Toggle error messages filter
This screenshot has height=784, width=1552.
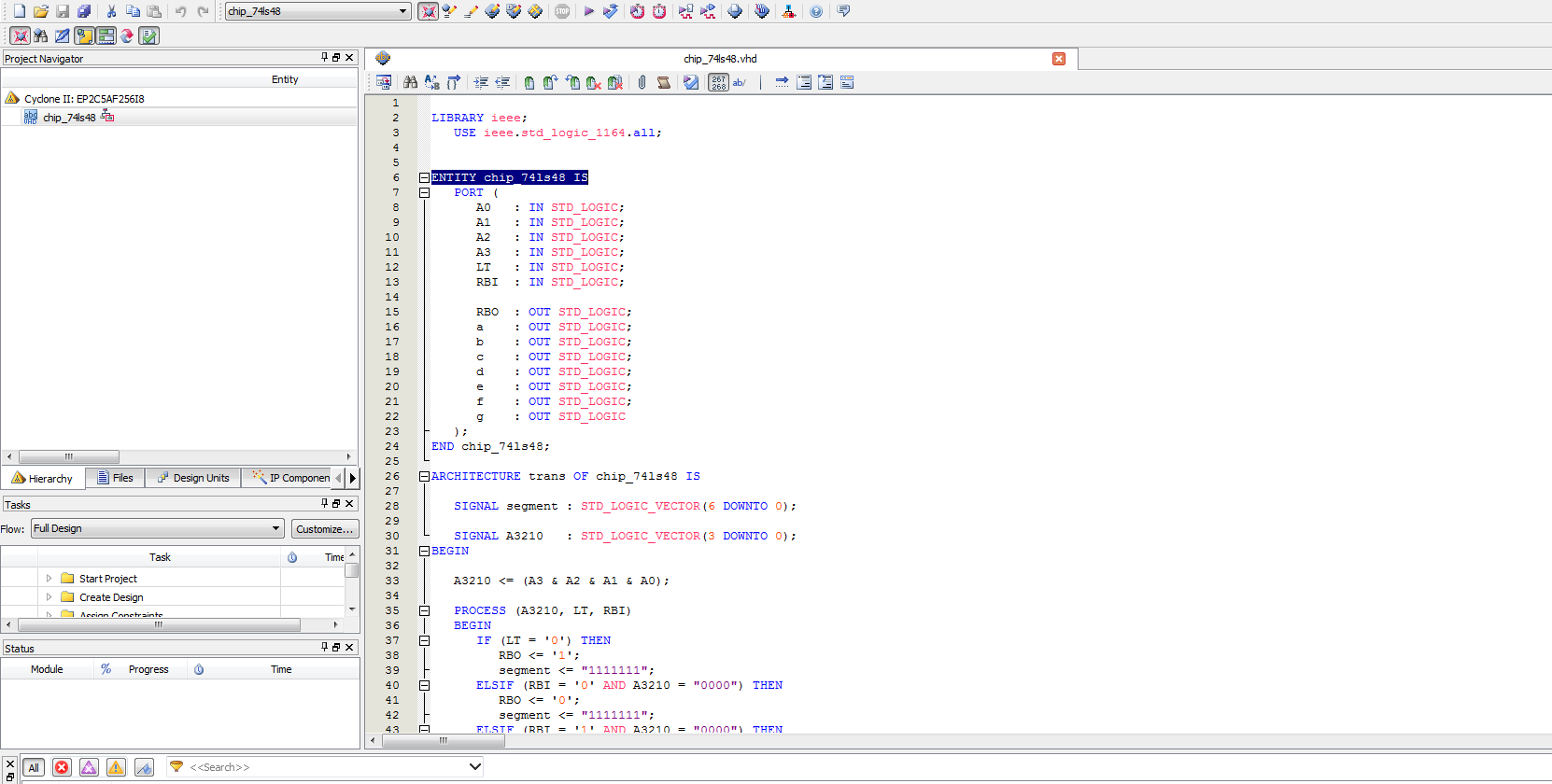coord(62,767)
